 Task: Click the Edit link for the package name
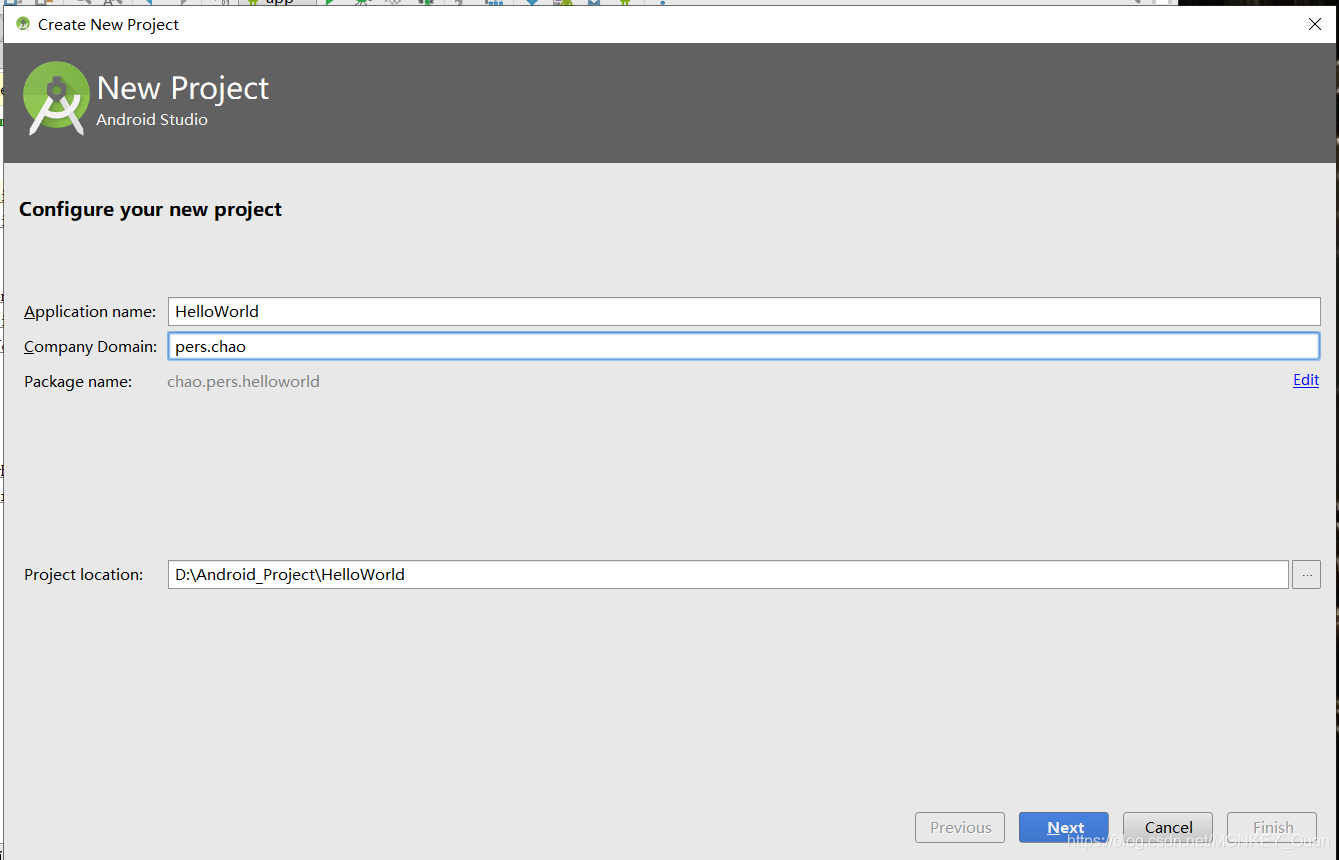pos(1306,380)
